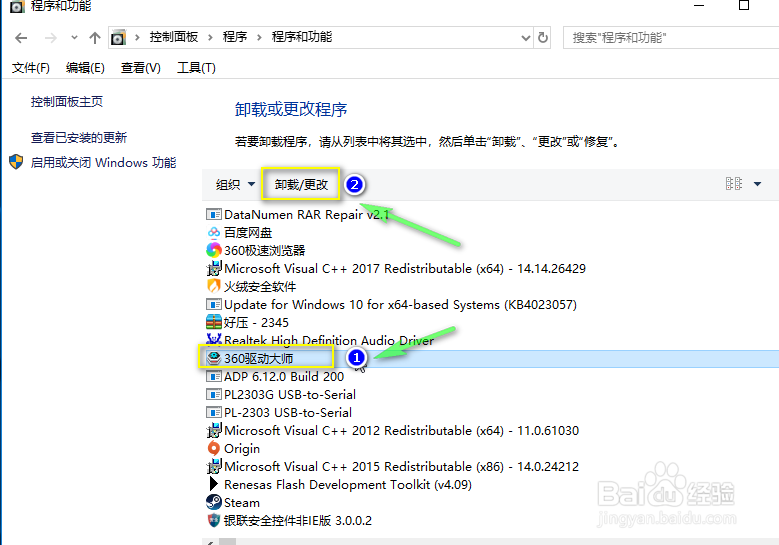Select DataNumen RAR Repair icon
This screenshot has height=545, width=779.
[214, 215]
